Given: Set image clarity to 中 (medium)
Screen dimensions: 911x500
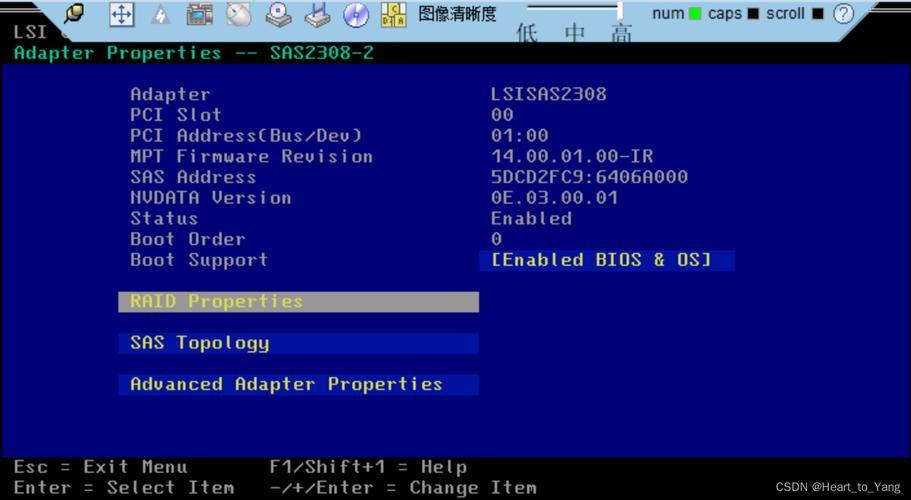Looking at the screenshot, I should (x=574, y=34).
